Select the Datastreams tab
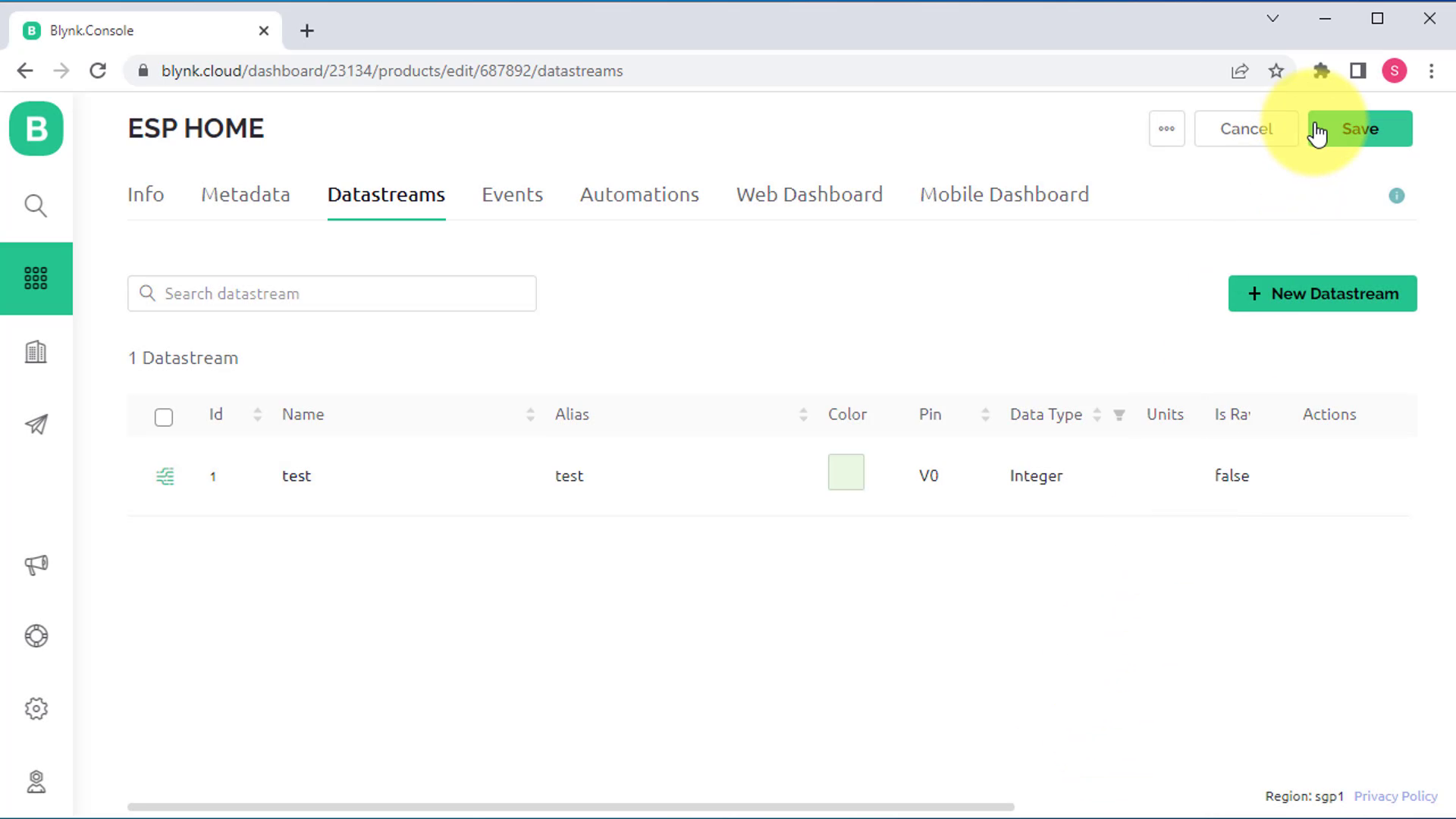Screen dimensions: 1456x819 (x=386, y=195)
